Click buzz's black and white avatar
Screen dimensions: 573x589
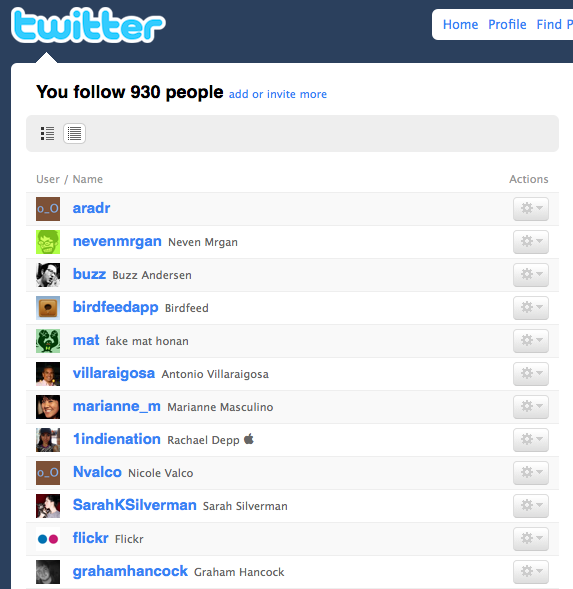coord(48,275)
